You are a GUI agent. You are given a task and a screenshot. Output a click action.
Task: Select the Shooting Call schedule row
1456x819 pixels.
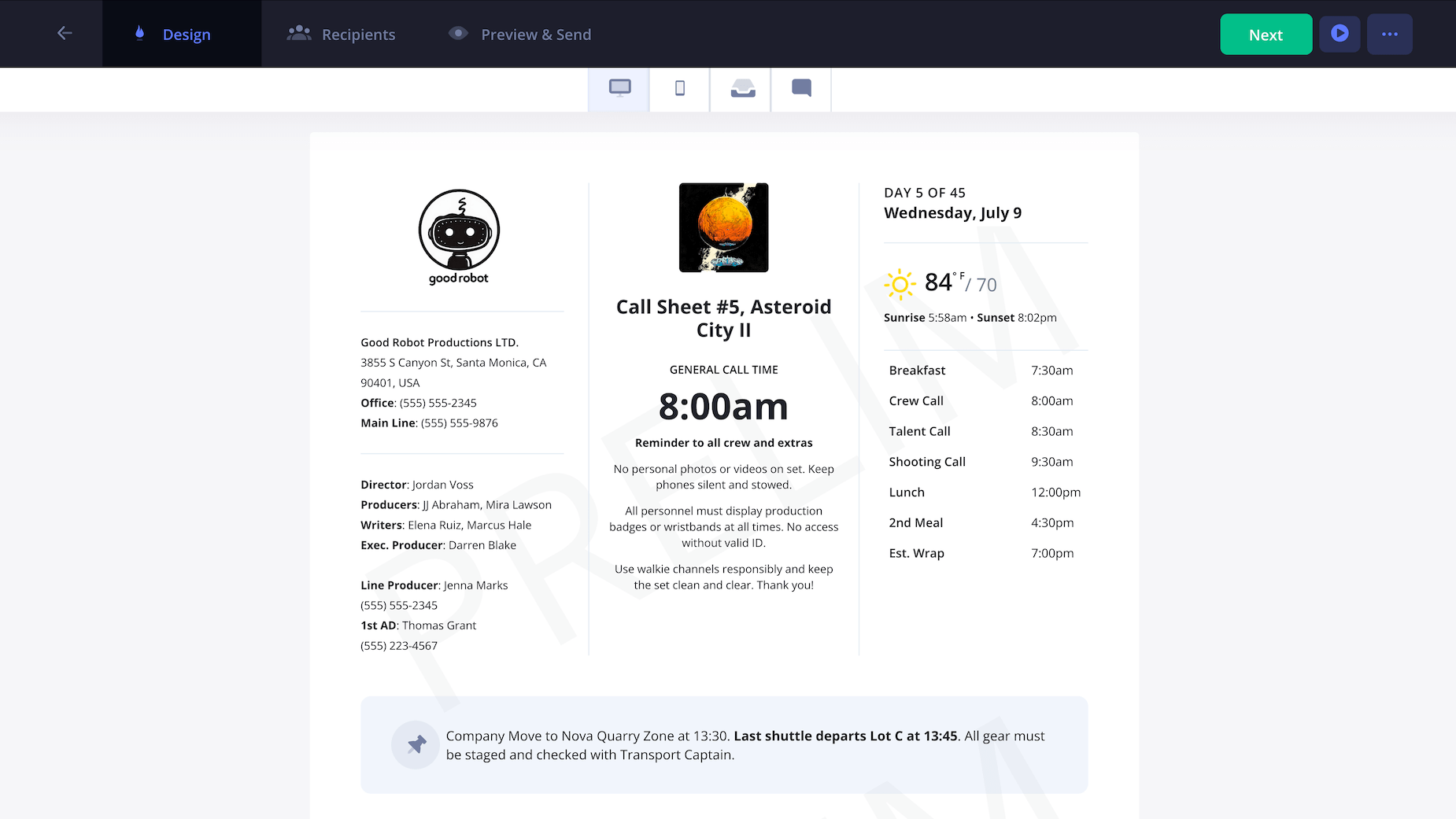click(984, 462)
